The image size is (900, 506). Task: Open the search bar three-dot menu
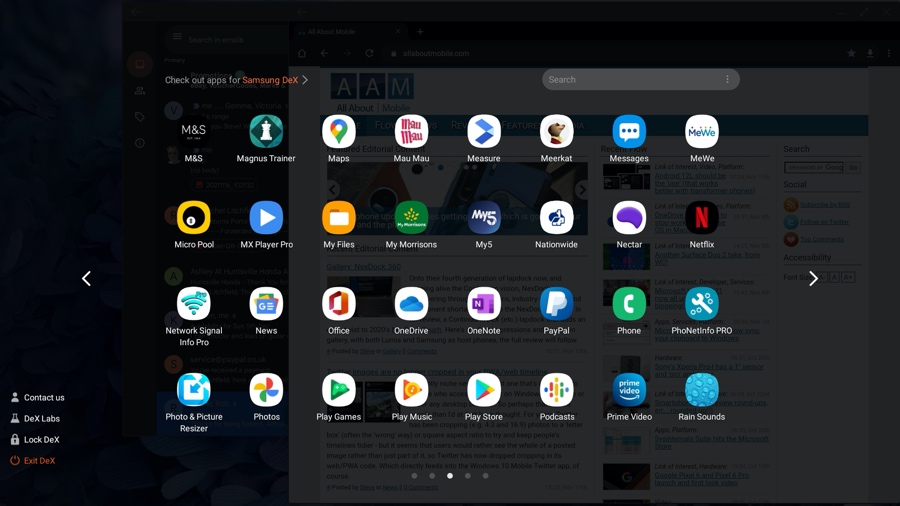click(x=727, y=80)
